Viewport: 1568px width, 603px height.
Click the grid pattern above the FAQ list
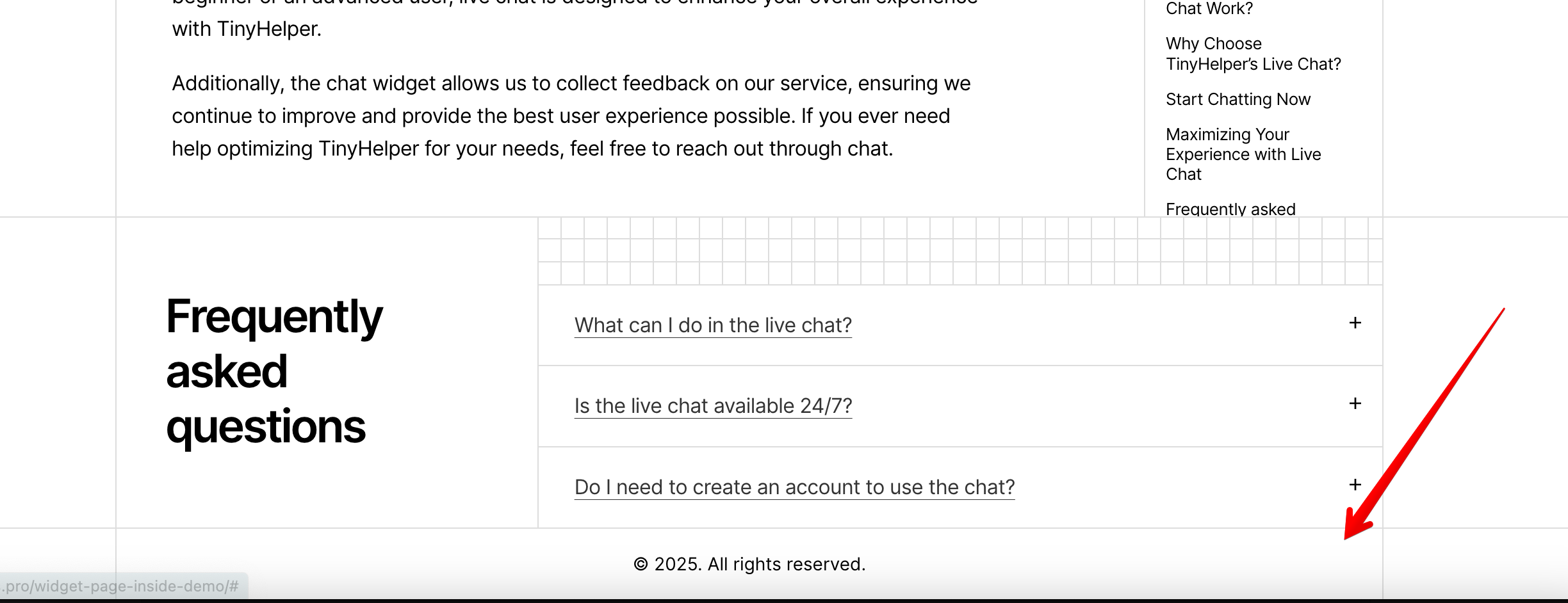pos(960,251)
